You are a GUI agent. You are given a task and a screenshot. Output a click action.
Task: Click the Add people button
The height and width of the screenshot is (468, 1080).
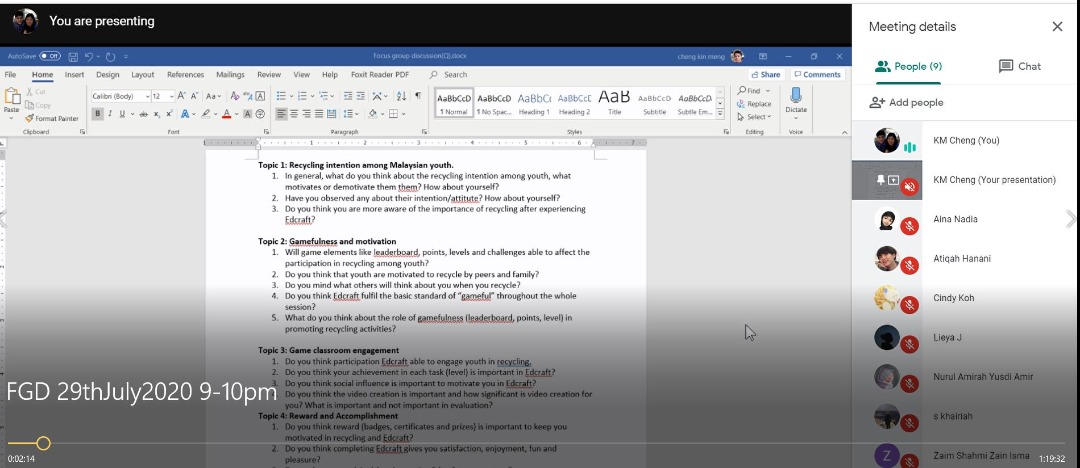[906, 102]
